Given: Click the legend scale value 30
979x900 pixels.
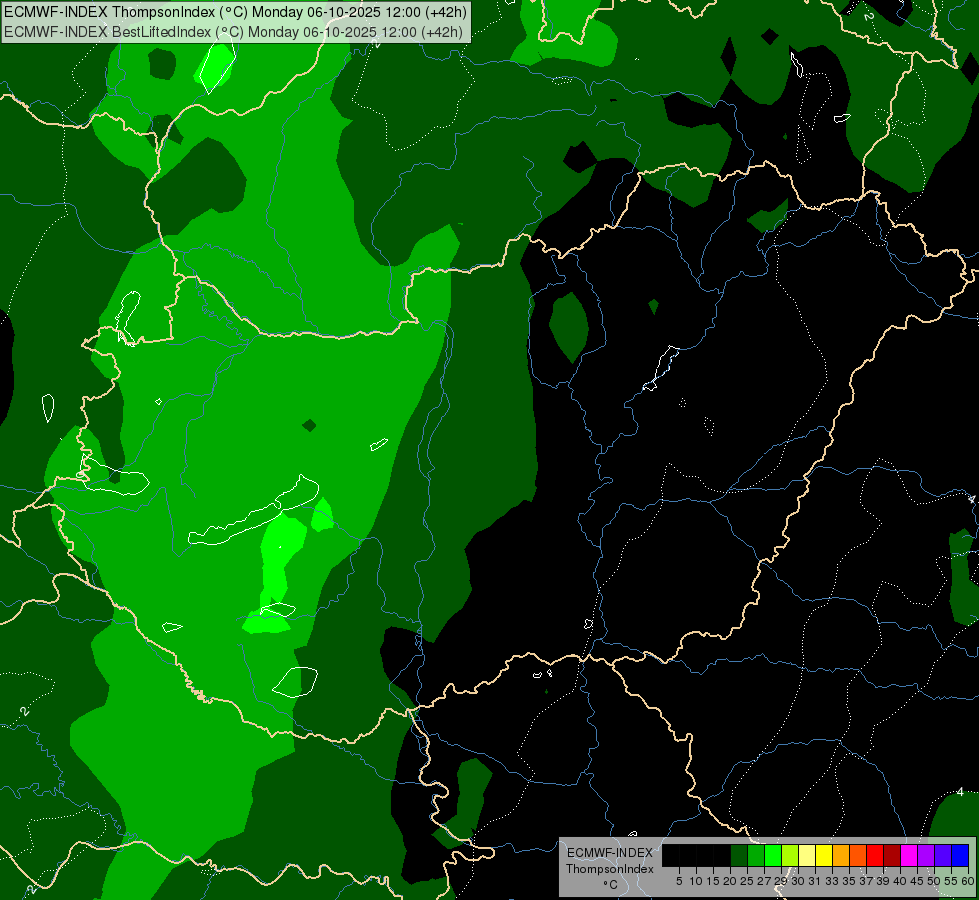Looking at the screenshot, I should pos(799,881).
